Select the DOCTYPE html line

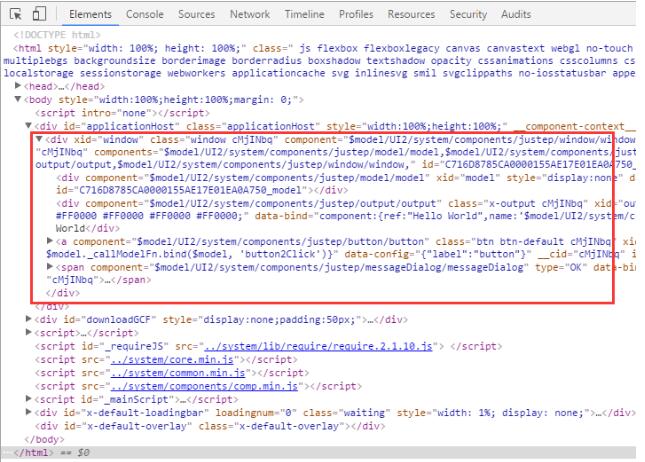[57, 35]
